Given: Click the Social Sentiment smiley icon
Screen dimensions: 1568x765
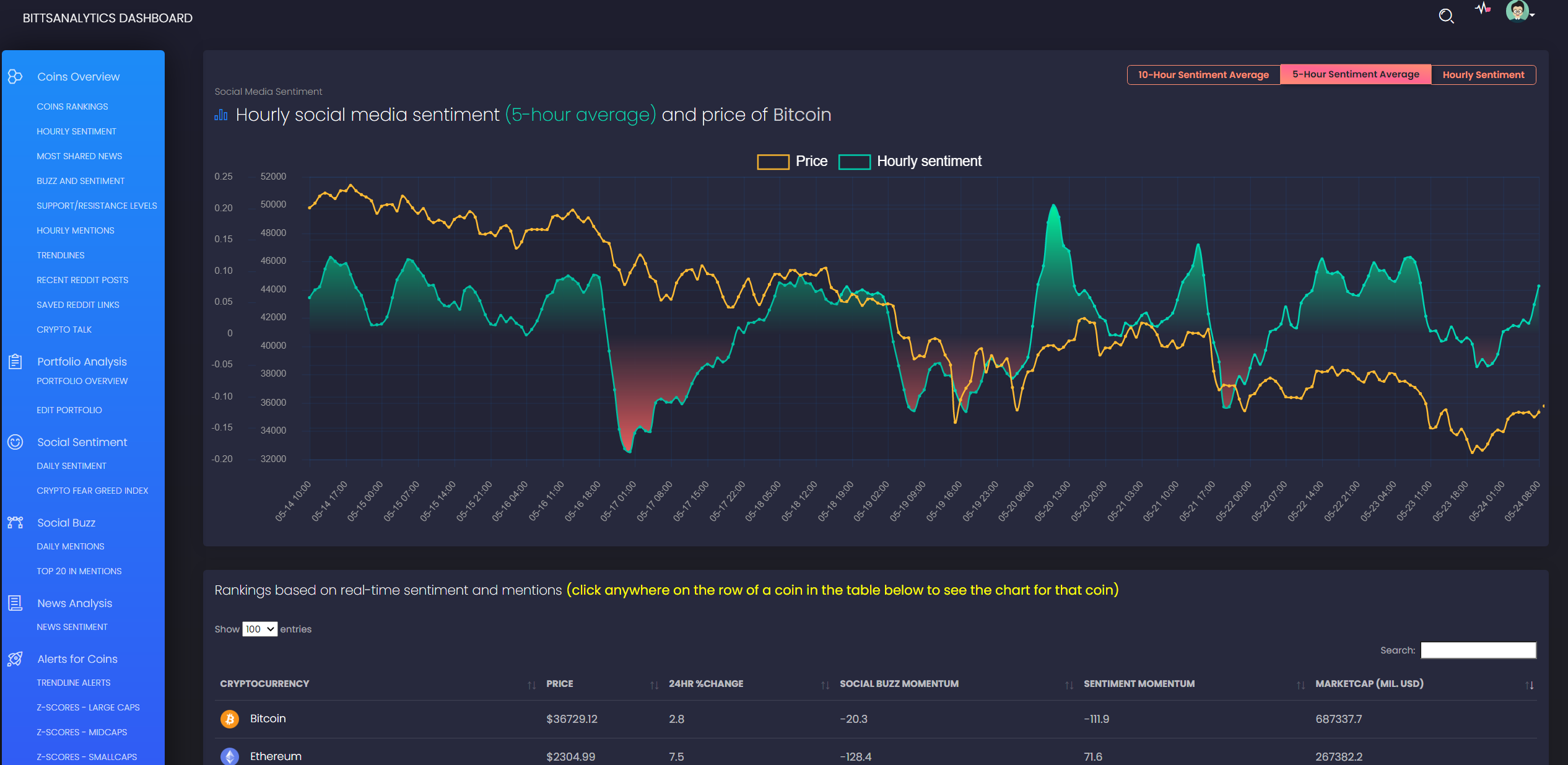Looking at the screenshot, I should coord(15,442).
